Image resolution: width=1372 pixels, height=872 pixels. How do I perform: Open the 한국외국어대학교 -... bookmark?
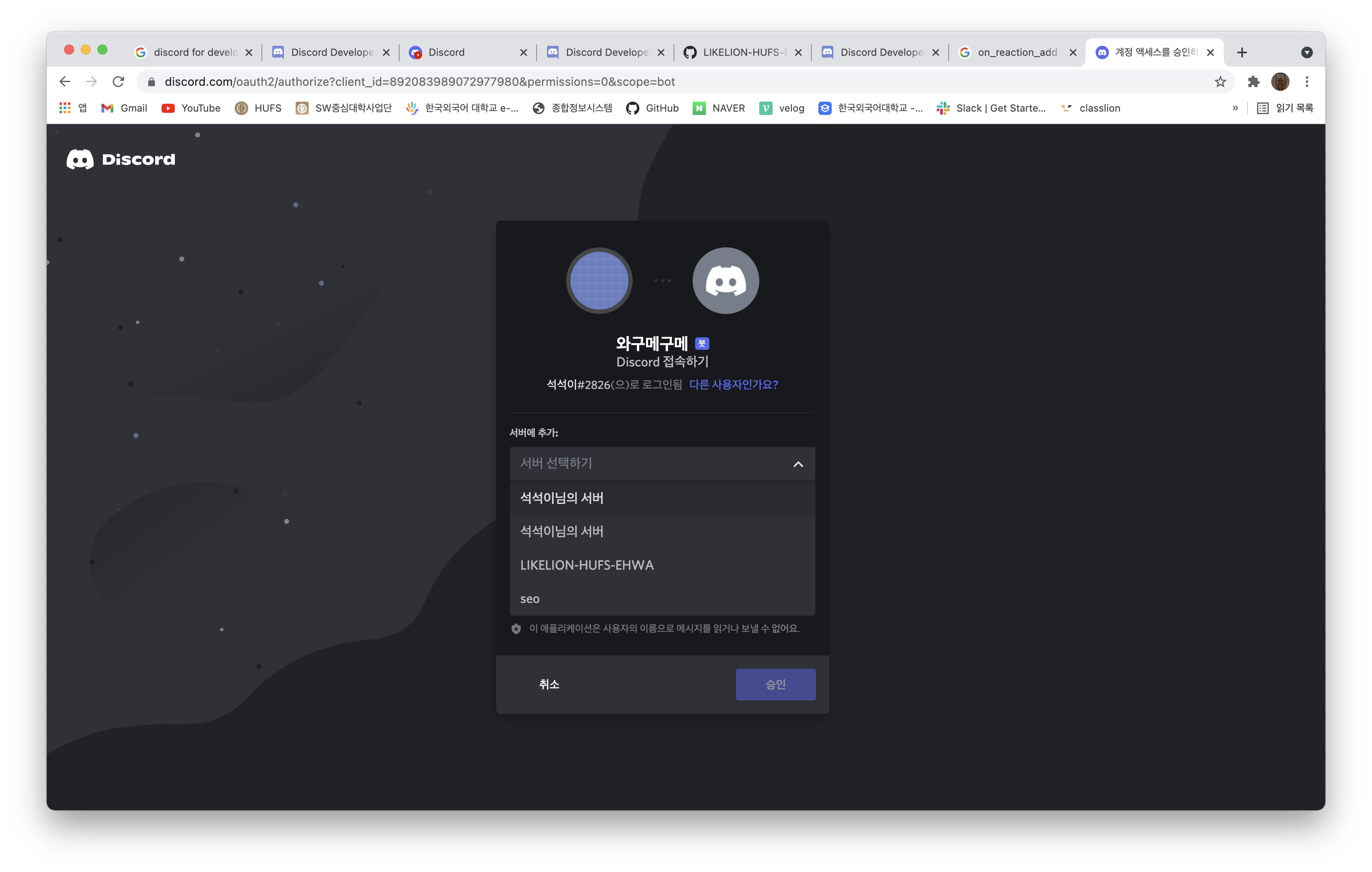(870, 108)
